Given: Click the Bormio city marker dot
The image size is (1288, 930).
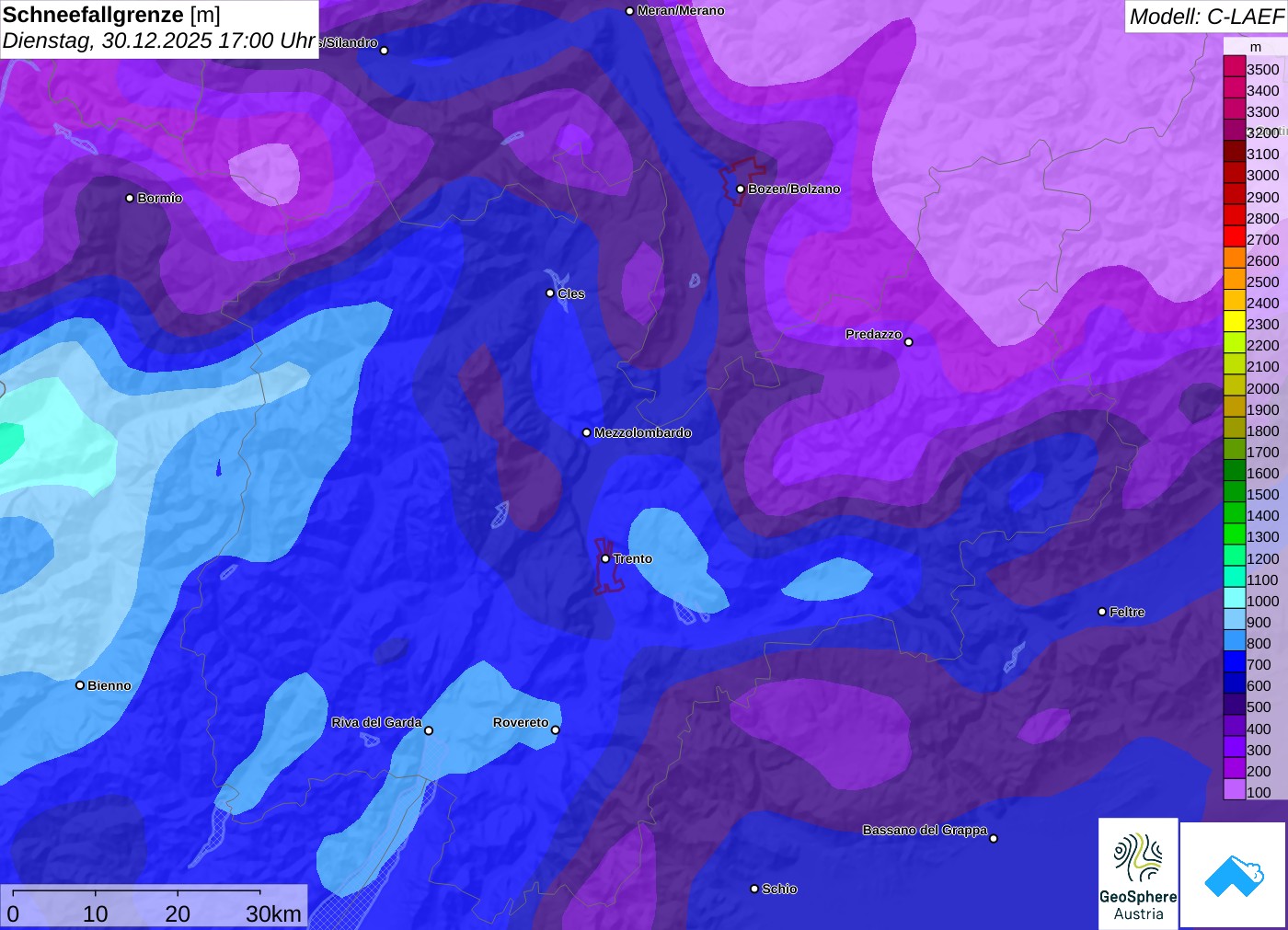Looking at the screenshot, I should [130, 198].
